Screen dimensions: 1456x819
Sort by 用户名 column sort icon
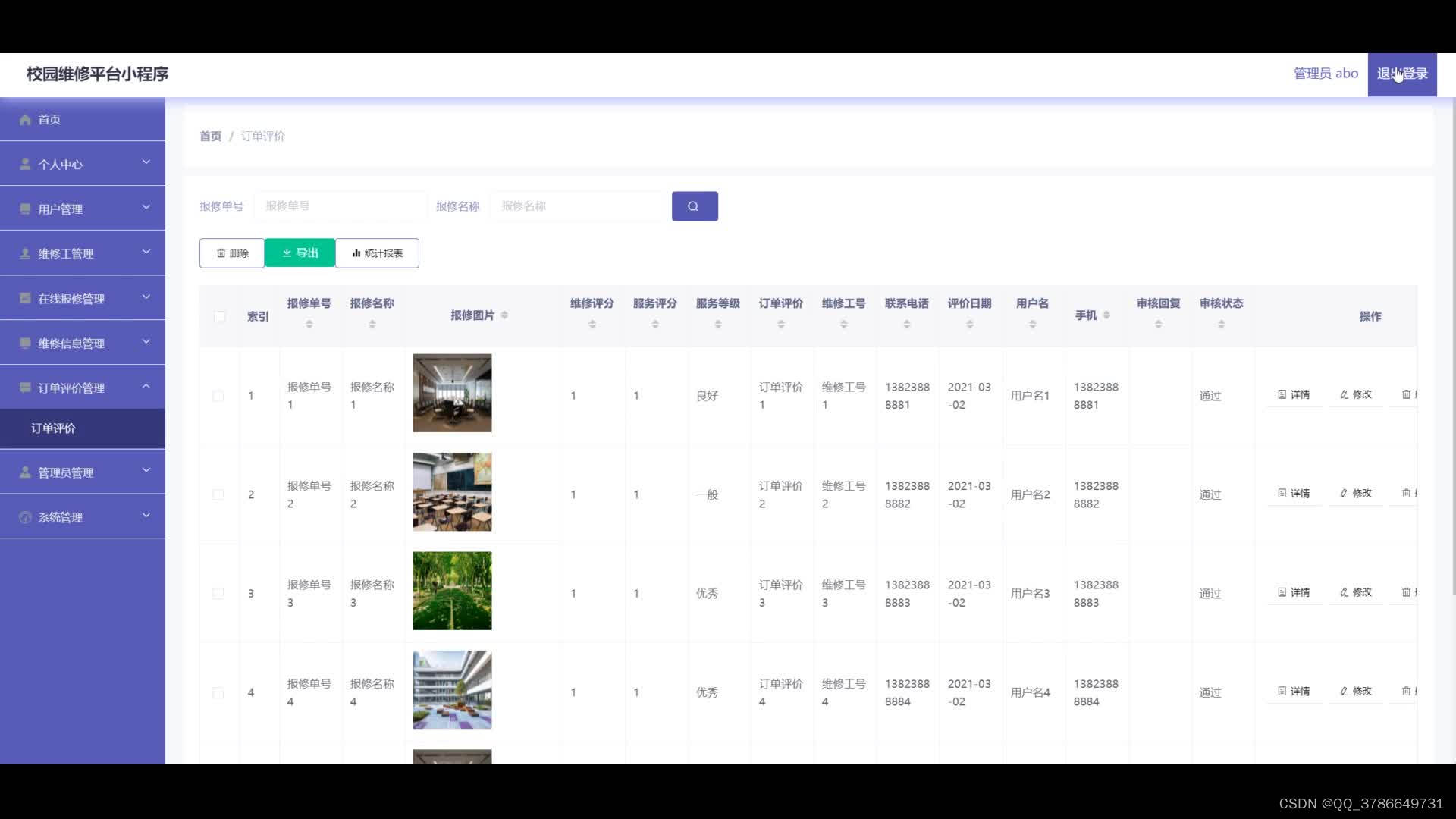(1032, 325)
